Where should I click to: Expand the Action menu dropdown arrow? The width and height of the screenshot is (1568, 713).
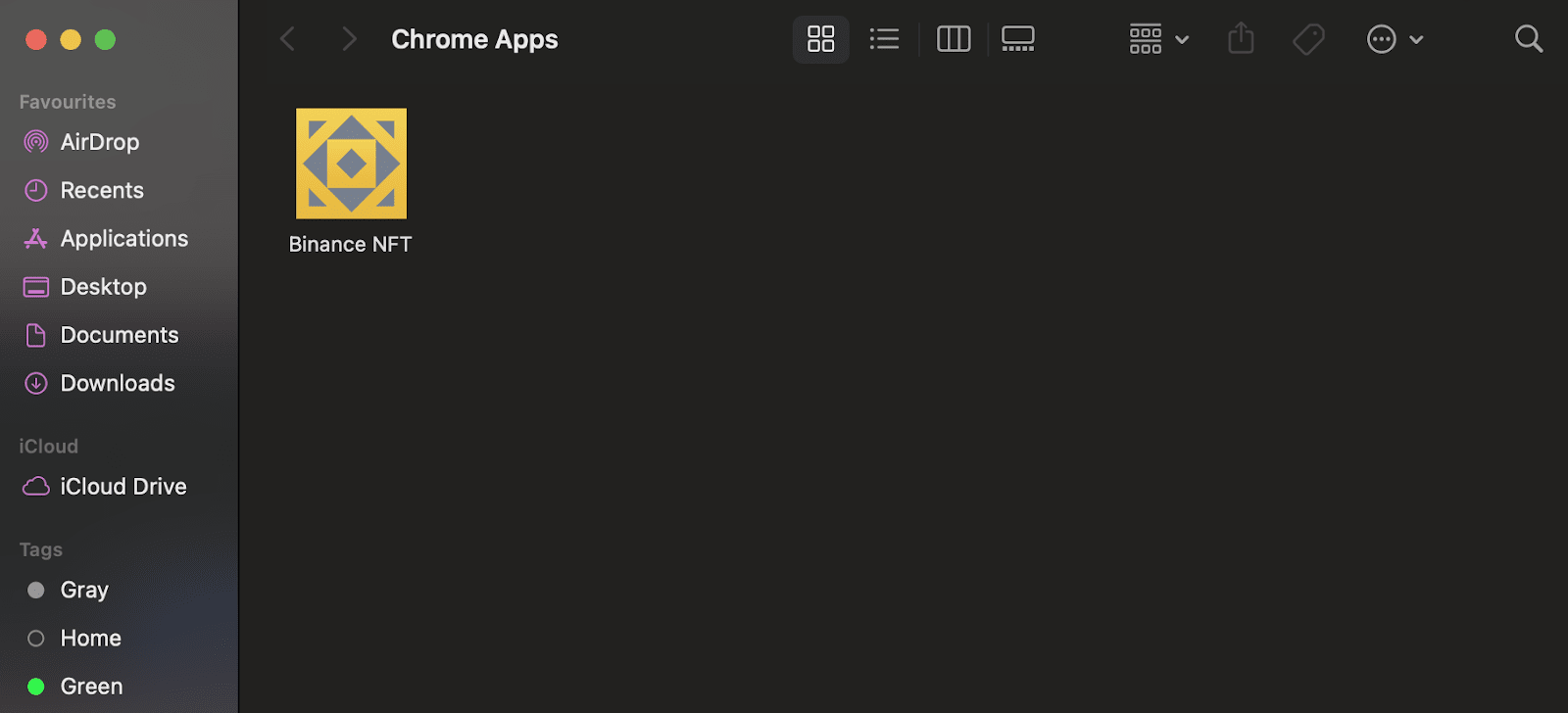tap(1416, 40)
